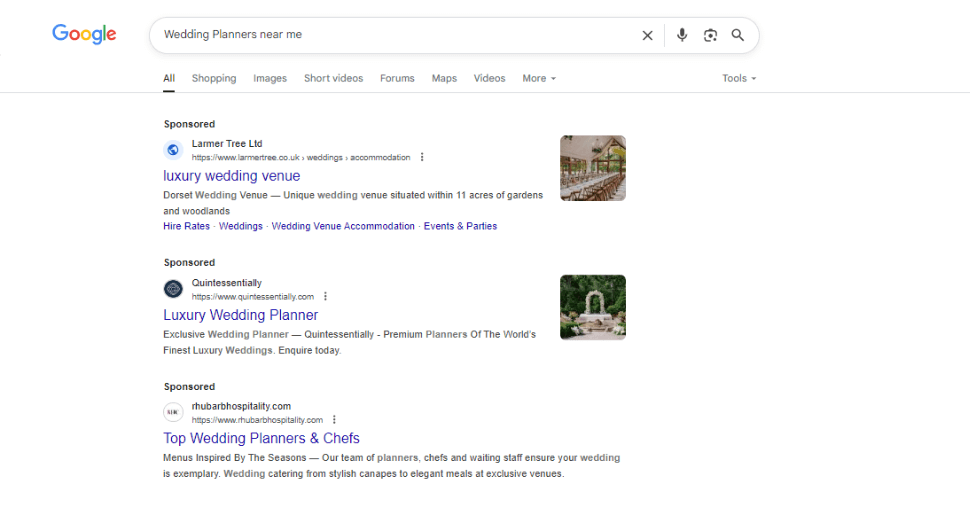Open 'luxury wedding venue' ad link
The image size is (970, 517).
[231, 176]
